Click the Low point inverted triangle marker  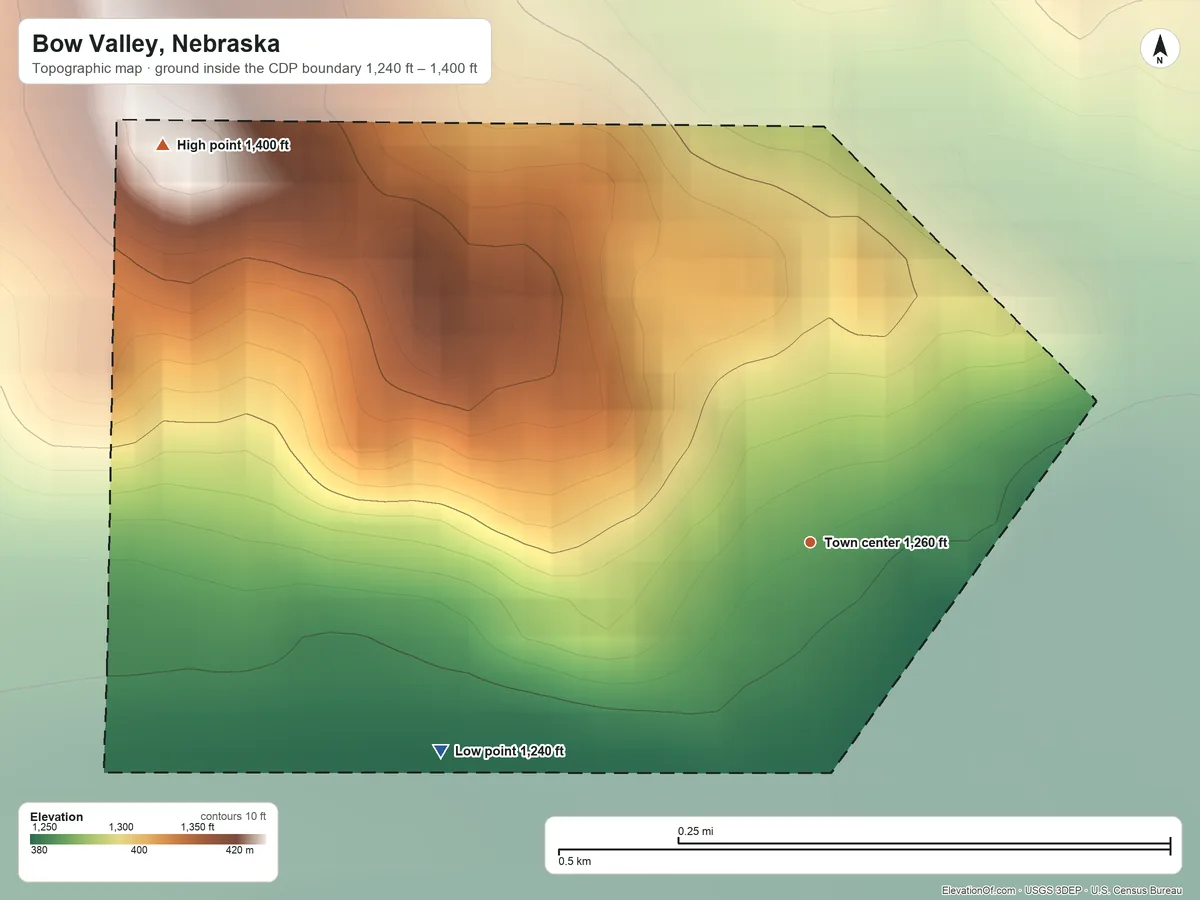coord(439,751)
